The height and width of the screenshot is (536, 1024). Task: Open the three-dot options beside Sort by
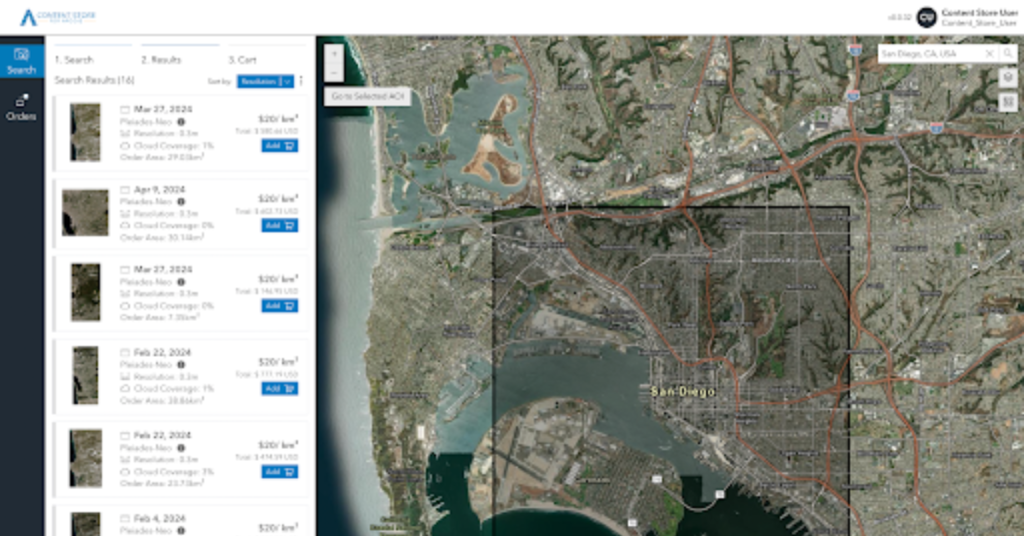point(301,80)
